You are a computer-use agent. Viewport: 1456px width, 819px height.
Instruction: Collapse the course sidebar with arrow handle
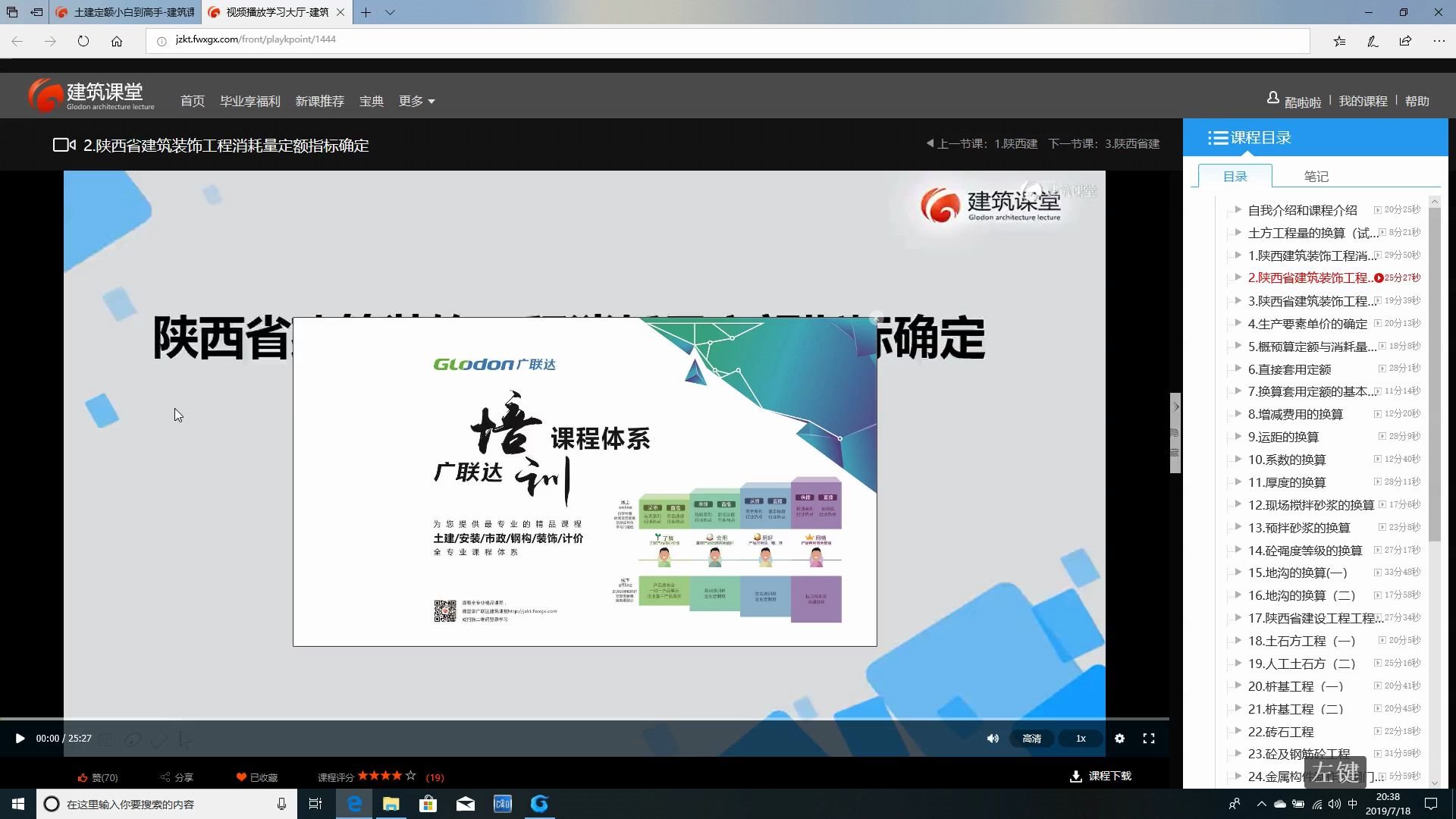coord(1175,407)
